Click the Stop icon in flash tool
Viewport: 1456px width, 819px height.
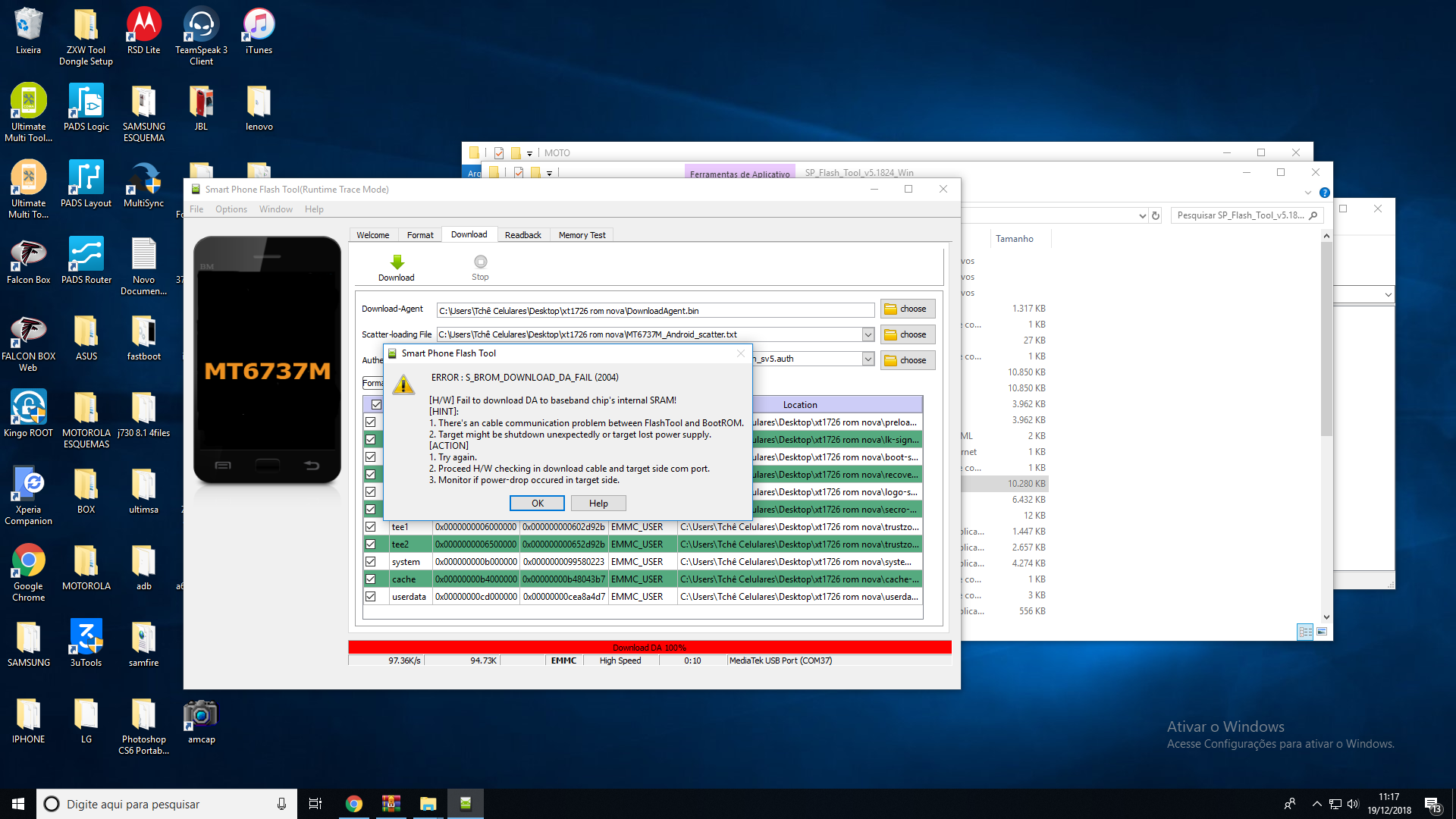click(480, 262)
